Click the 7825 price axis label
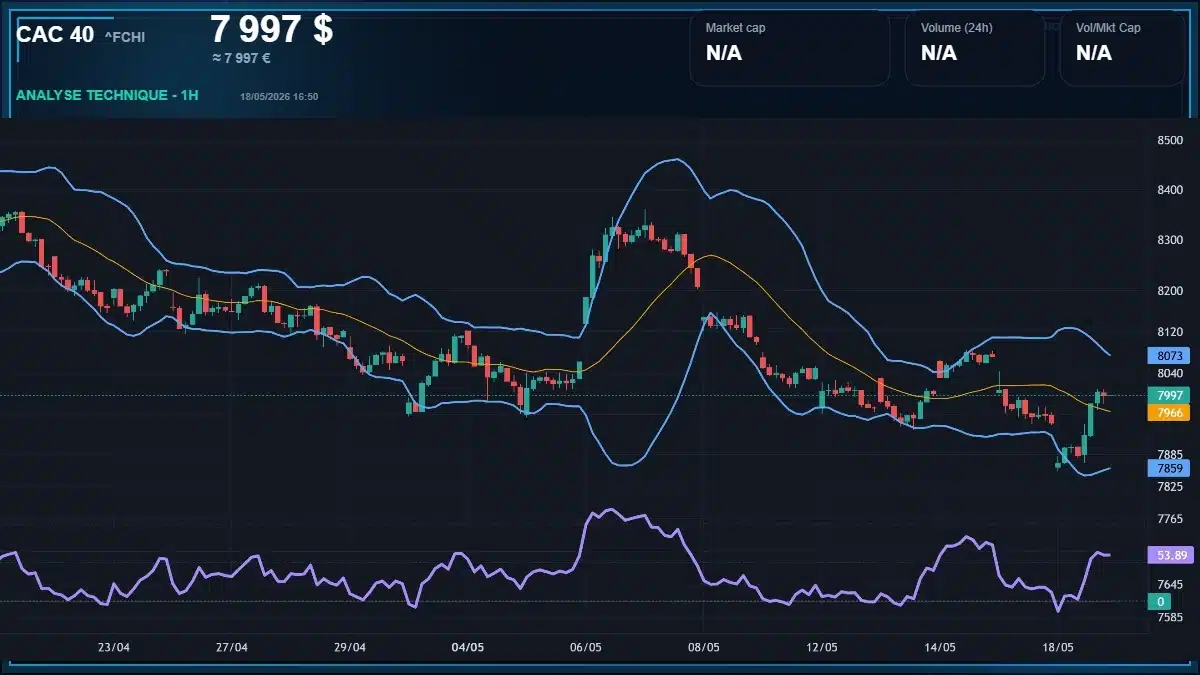This screenshot has width=1200, height=675. coord(1170,487)
